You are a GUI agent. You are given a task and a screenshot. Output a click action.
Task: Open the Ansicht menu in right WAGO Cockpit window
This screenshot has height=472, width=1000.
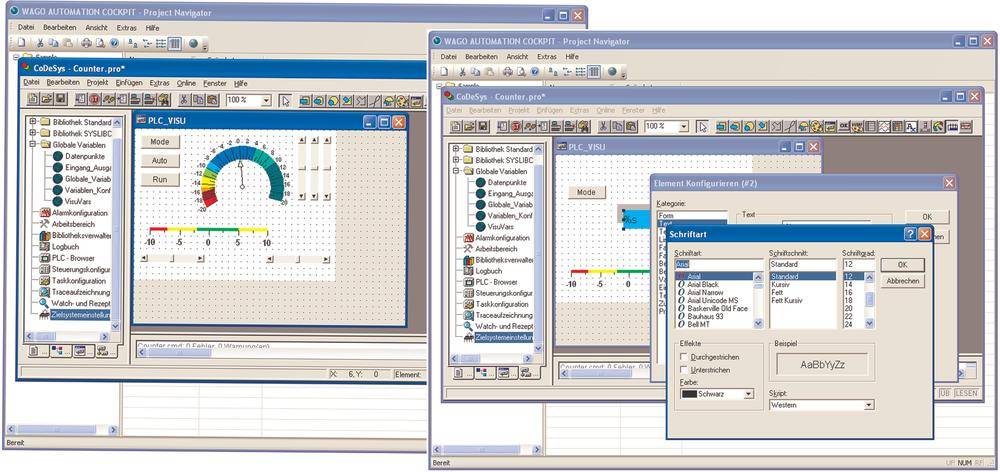click(x=517, y=57)
